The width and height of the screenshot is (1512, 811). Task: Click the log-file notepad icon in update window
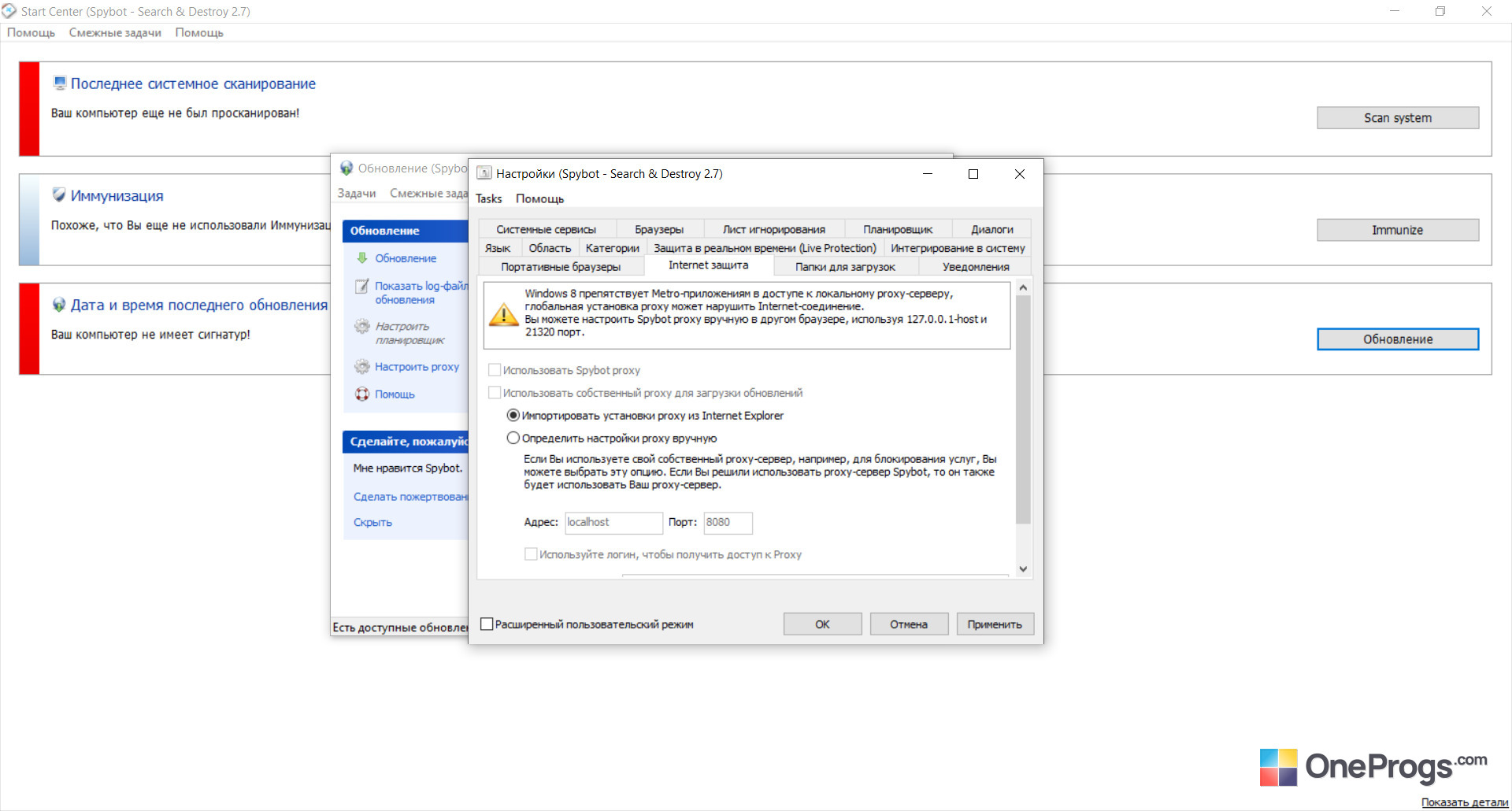[362, 286]
